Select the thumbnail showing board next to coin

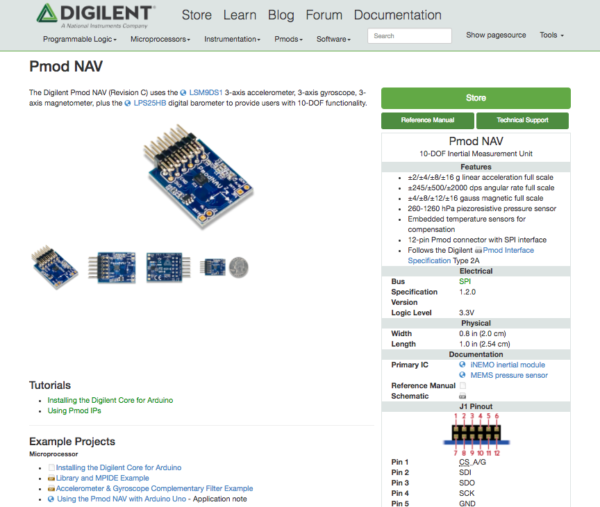[224, 267]
